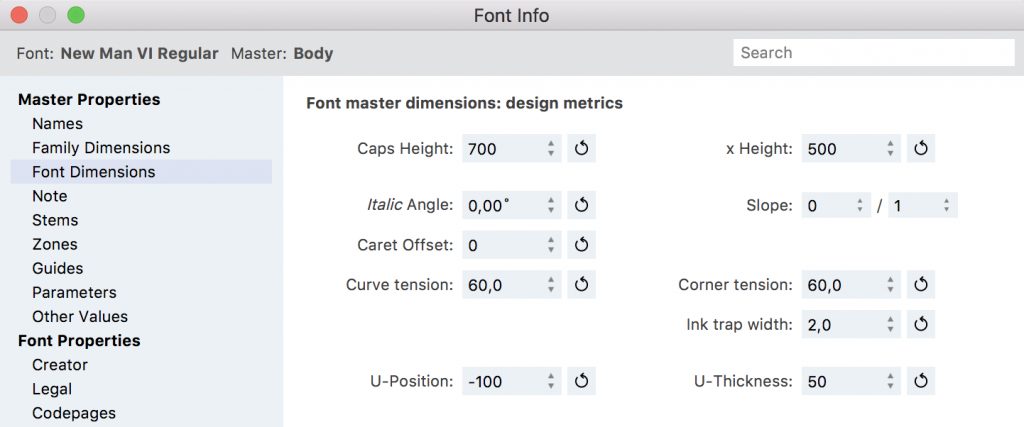The height and width of the screenshot is (427, 1024).
Task: Click the x Height input field
Action: [x=841, y=149]
